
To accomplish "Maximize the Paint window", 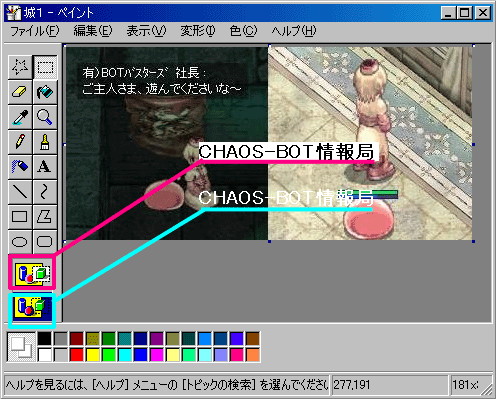I will tap(464, 13).
